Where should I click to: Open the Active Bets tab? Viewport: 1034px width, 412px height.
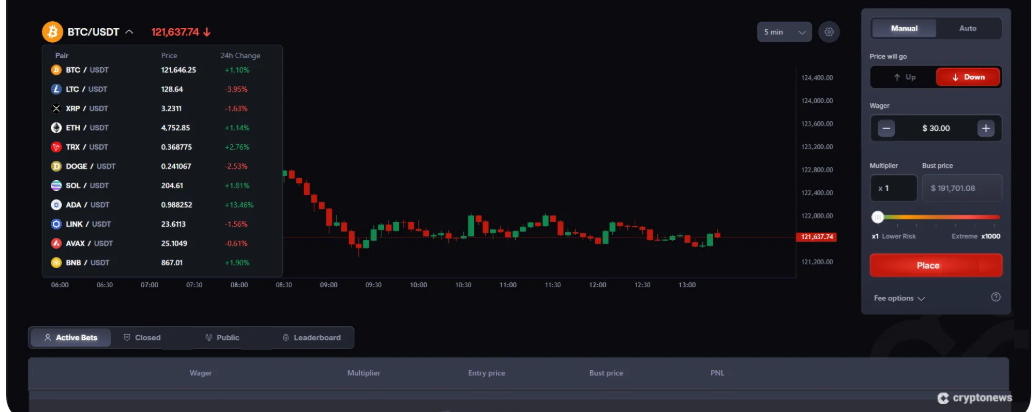(71, 338)
